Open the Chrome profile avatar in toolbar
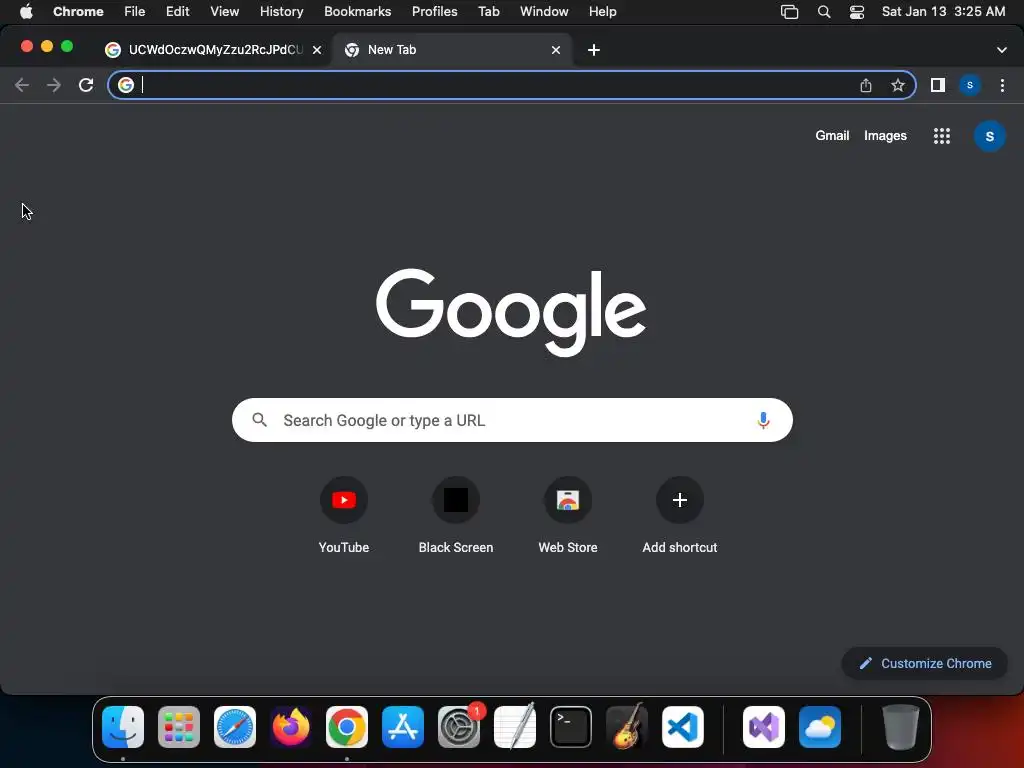 (x=970, y=85)
